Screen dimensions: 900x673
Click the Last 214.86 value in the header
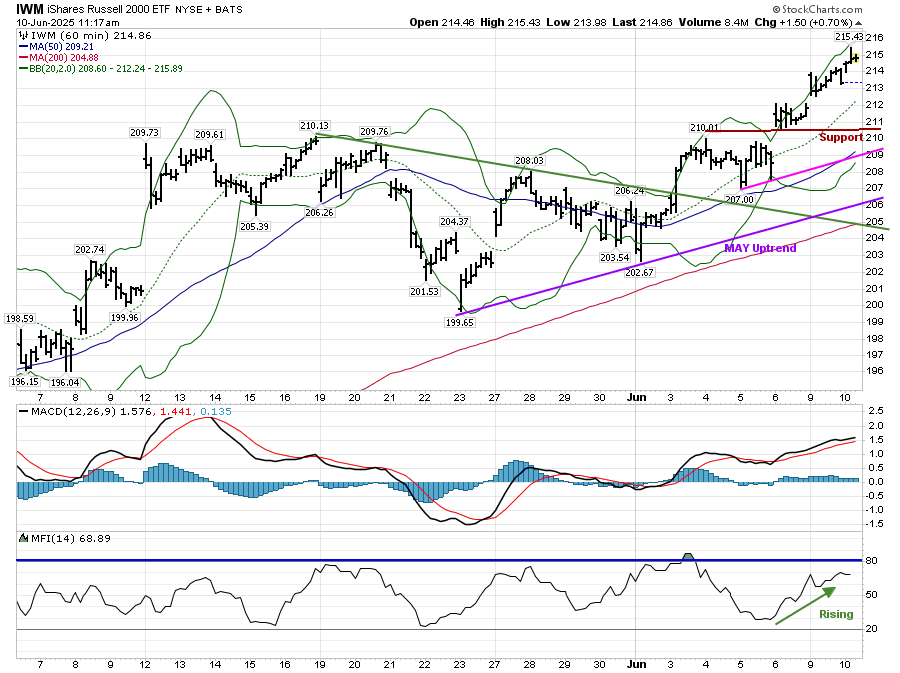click(x=642, y=22)
